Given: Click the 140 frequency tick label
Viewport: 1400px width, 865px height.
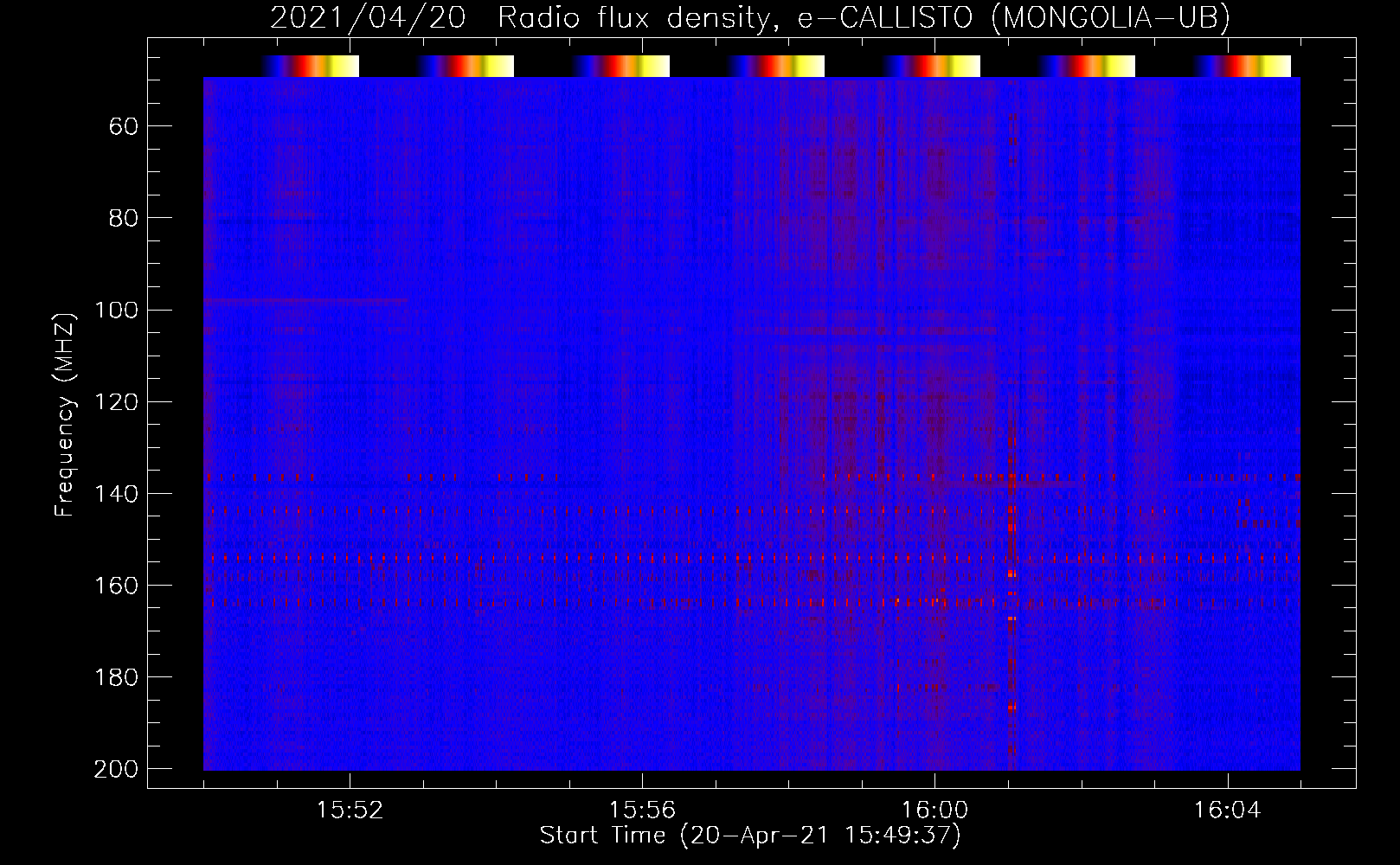Looking at the screenshot, I should point(116,494).
